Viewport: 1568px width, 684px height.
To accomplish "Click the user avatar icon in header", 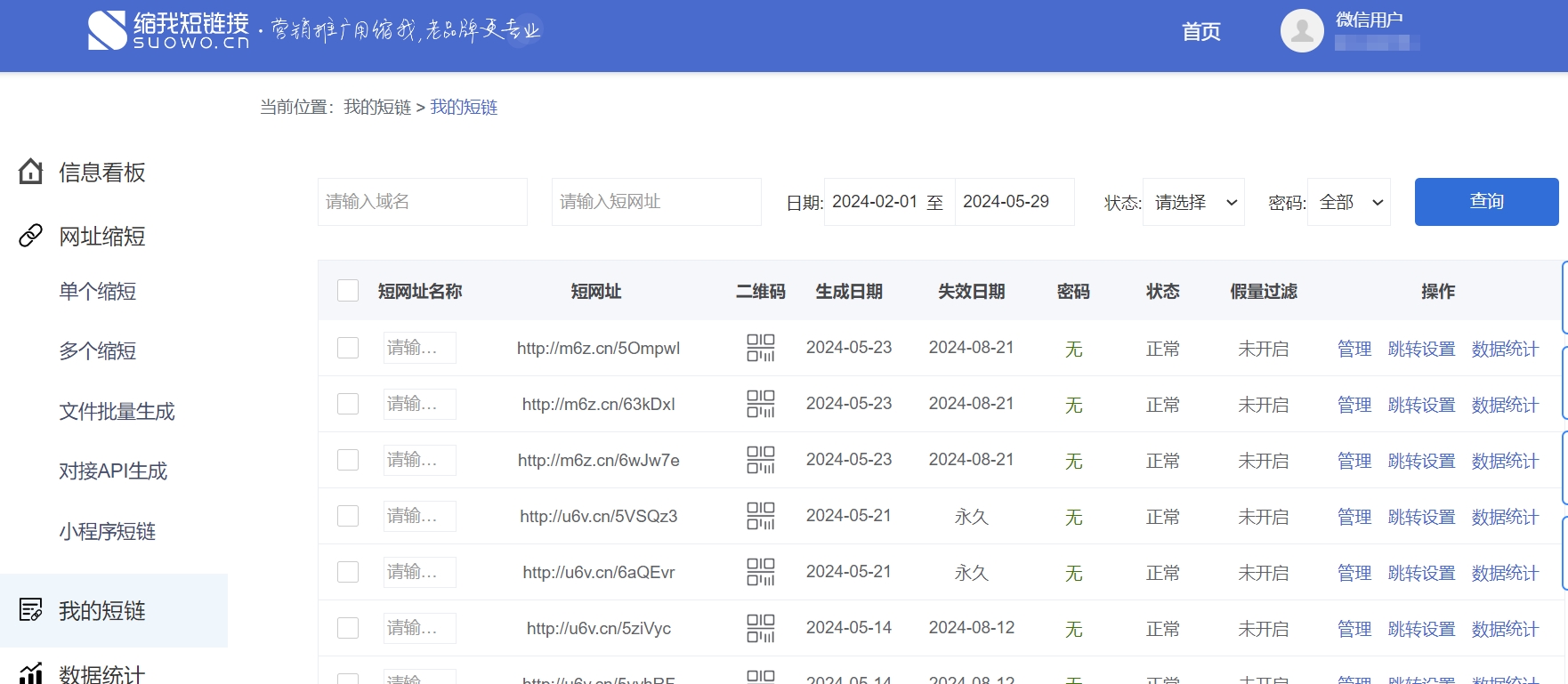I will pos(1302,31).
